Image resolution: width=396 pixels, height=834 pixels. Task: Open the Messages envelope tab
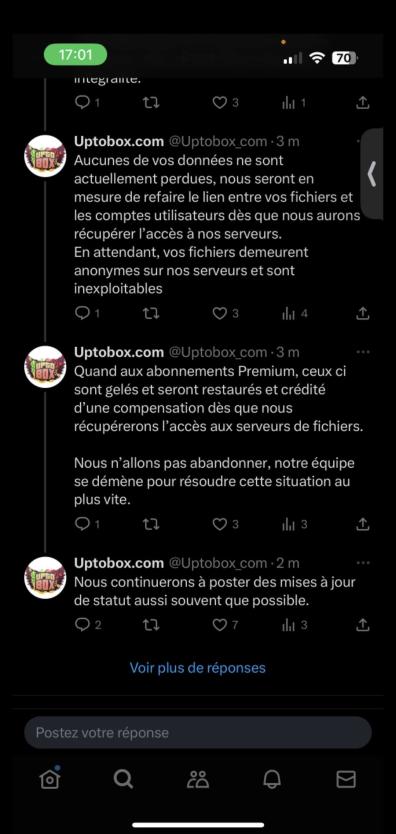[x=346, y=779]
